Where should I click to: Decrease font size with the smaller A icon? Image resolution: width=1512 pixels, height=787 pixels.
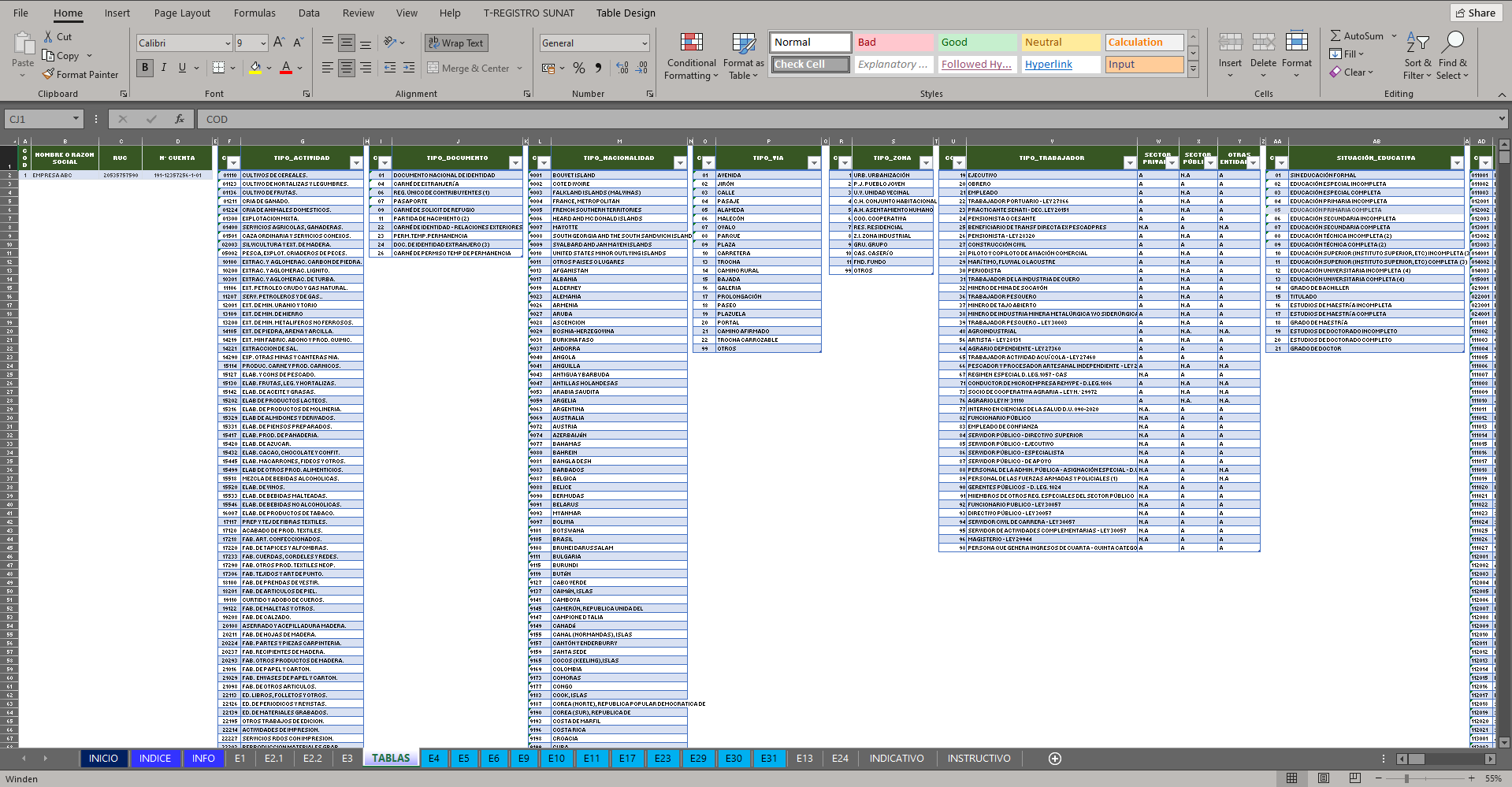pyautogui.click(x=298, y=43)
